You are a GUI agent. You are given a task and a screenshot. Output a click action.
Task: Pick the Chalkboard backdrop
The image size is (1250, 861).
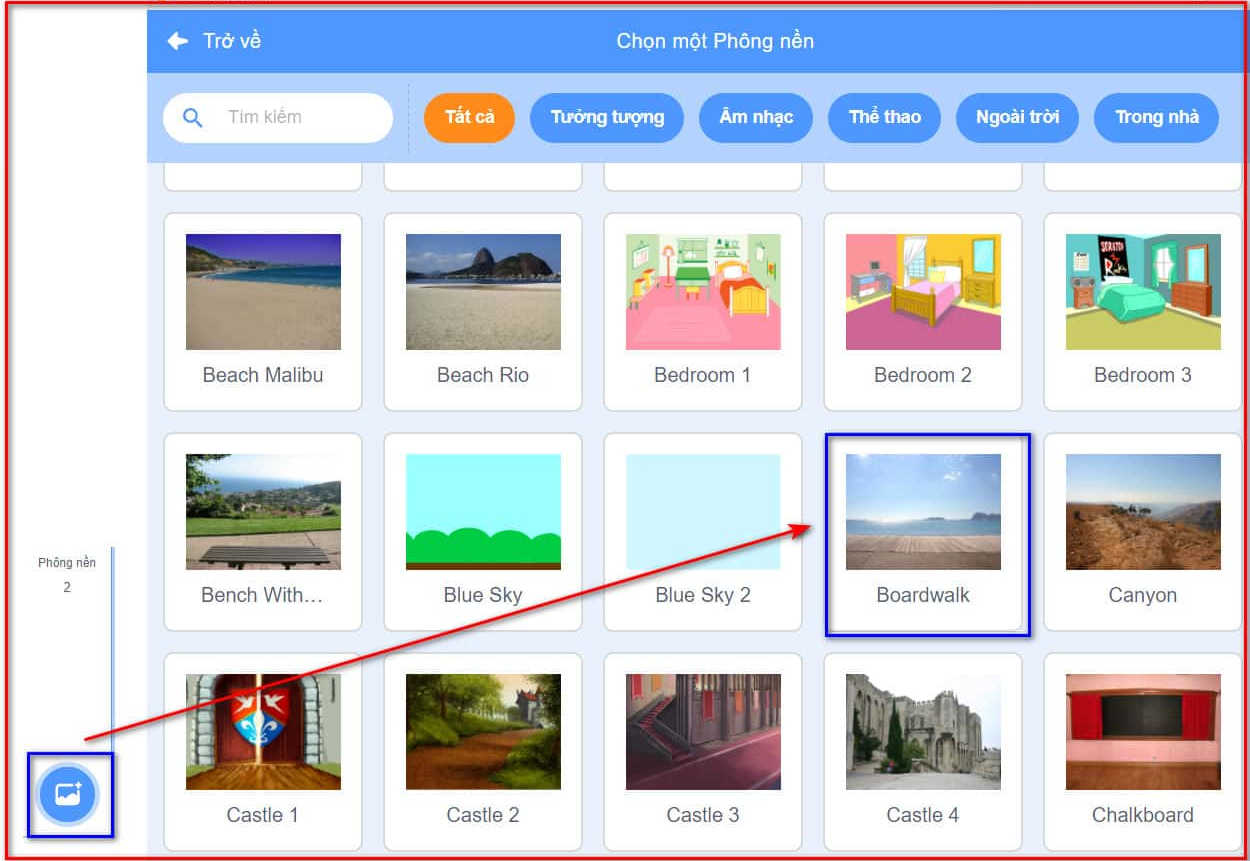click(x=1143, y=733)
